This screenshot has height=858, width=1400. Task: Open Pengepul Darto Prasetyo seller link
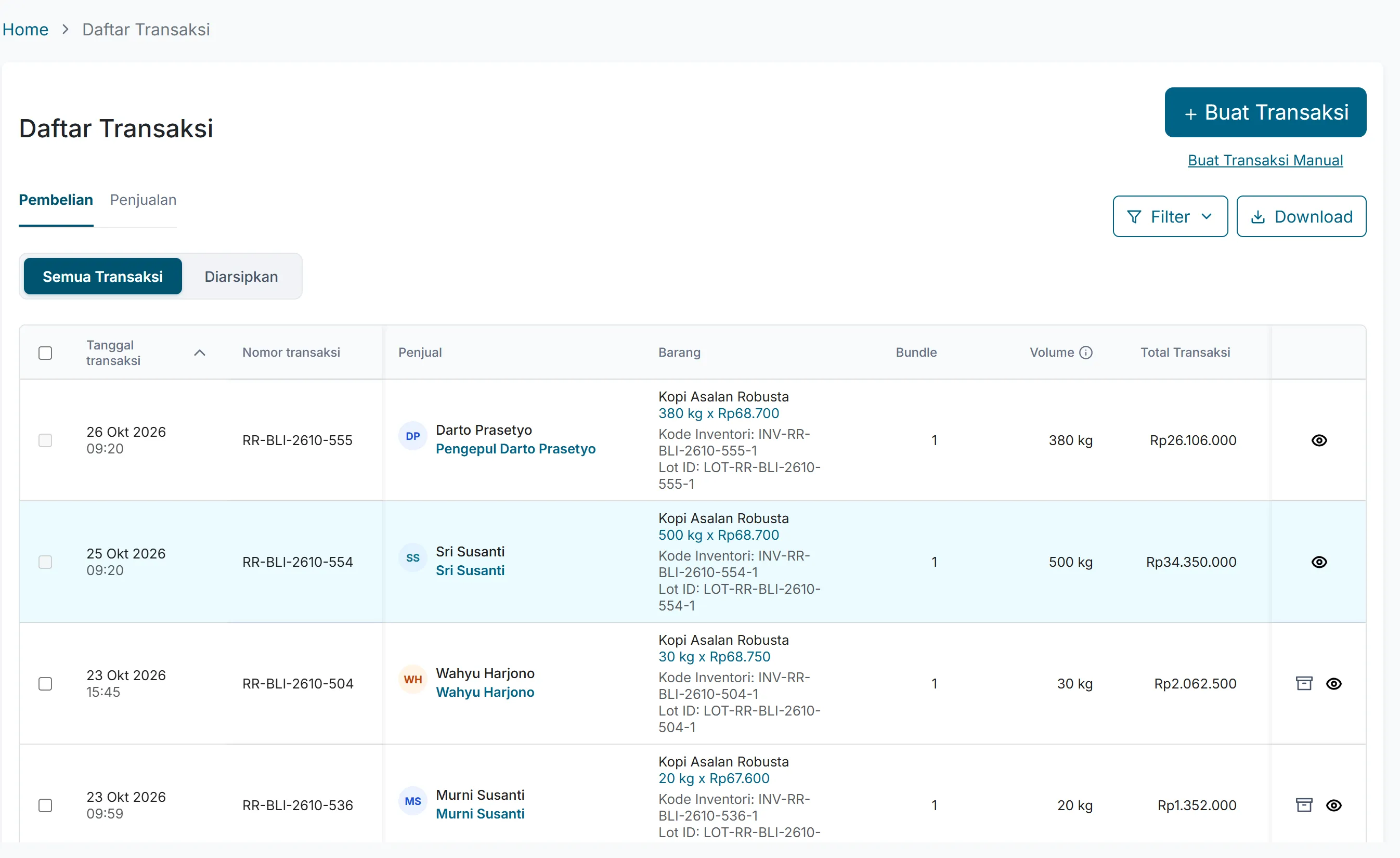(x=515, y=449)
